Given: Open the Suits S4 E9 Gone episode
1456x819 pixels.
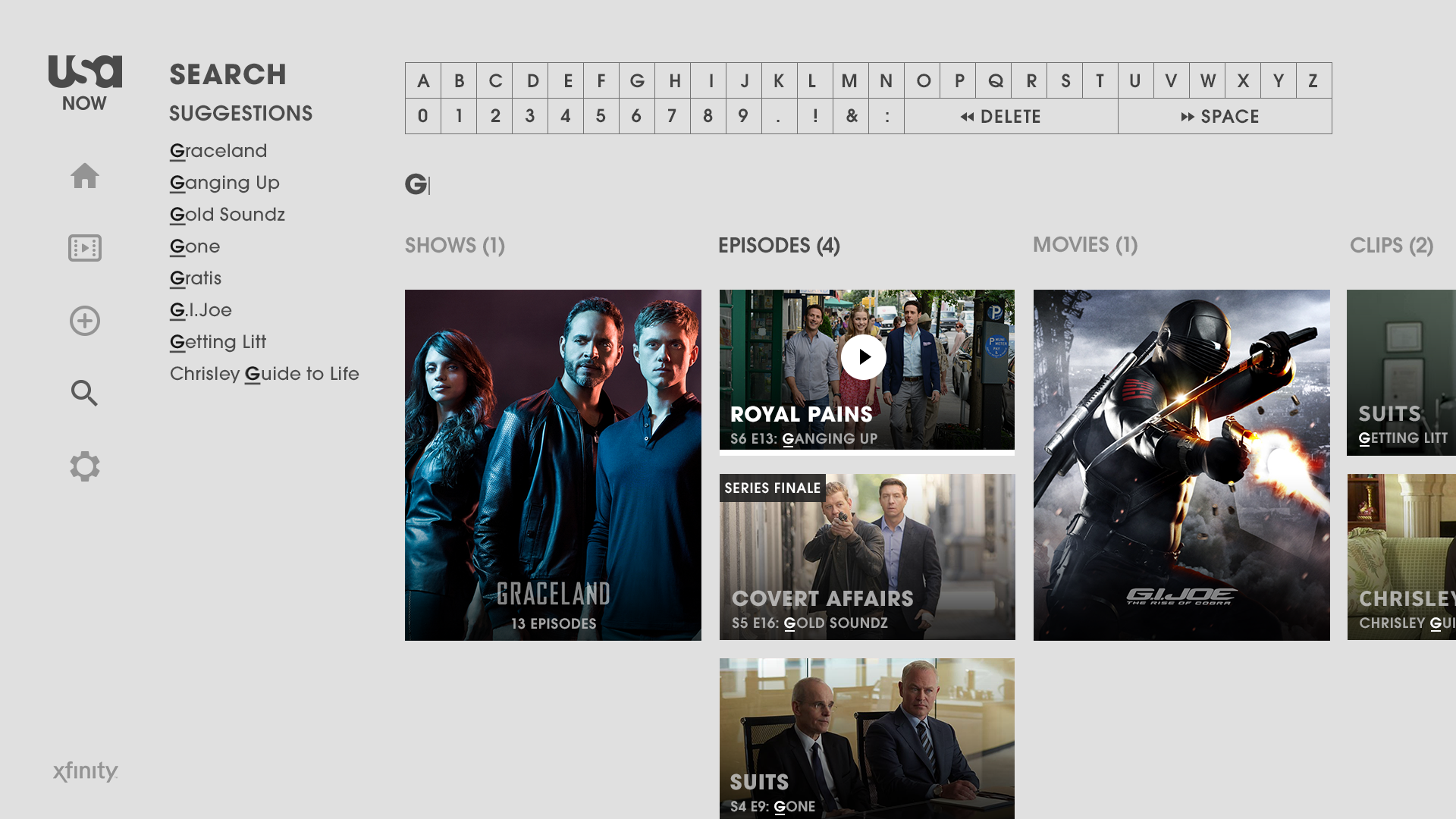Looking at the screenshot, I should tap(867, 738).
